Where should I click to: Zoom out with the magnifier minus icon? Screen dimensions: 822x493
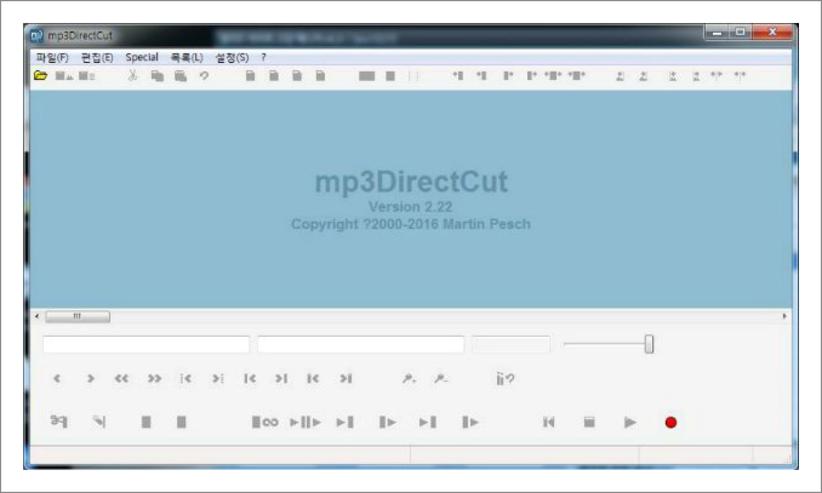[x=441, y=378]
